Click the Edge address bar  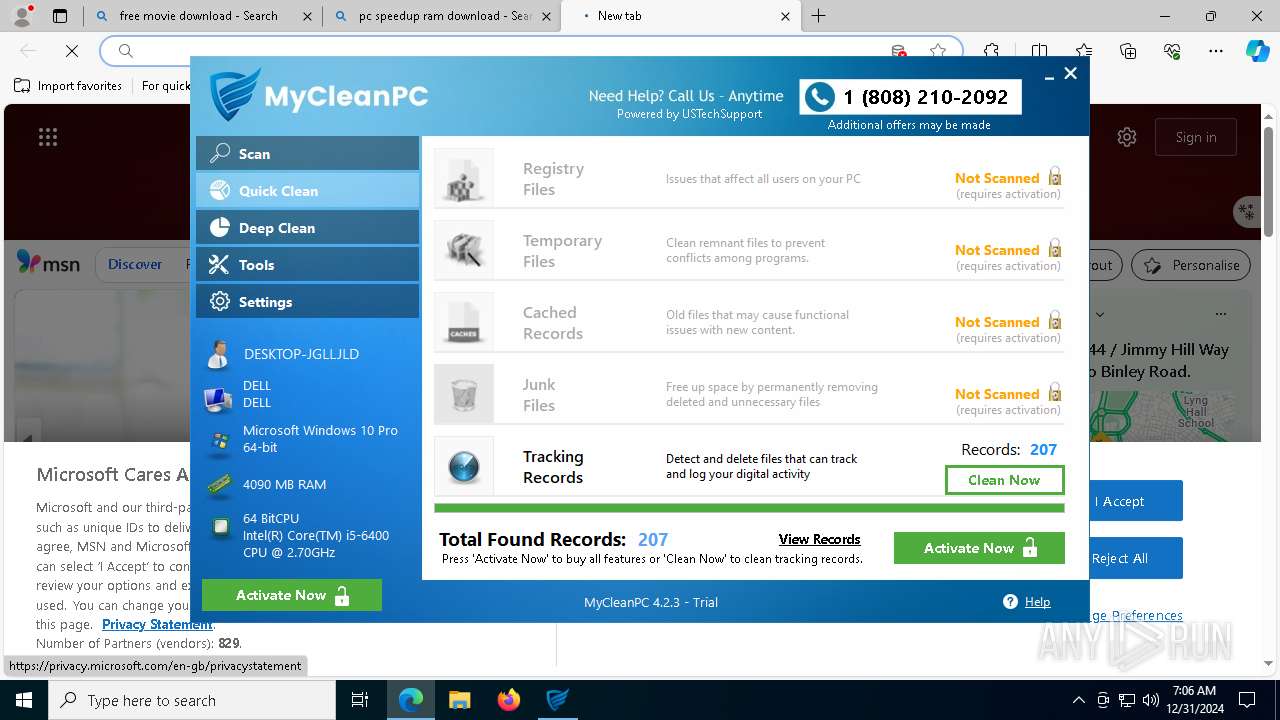[x=531, y=51]
